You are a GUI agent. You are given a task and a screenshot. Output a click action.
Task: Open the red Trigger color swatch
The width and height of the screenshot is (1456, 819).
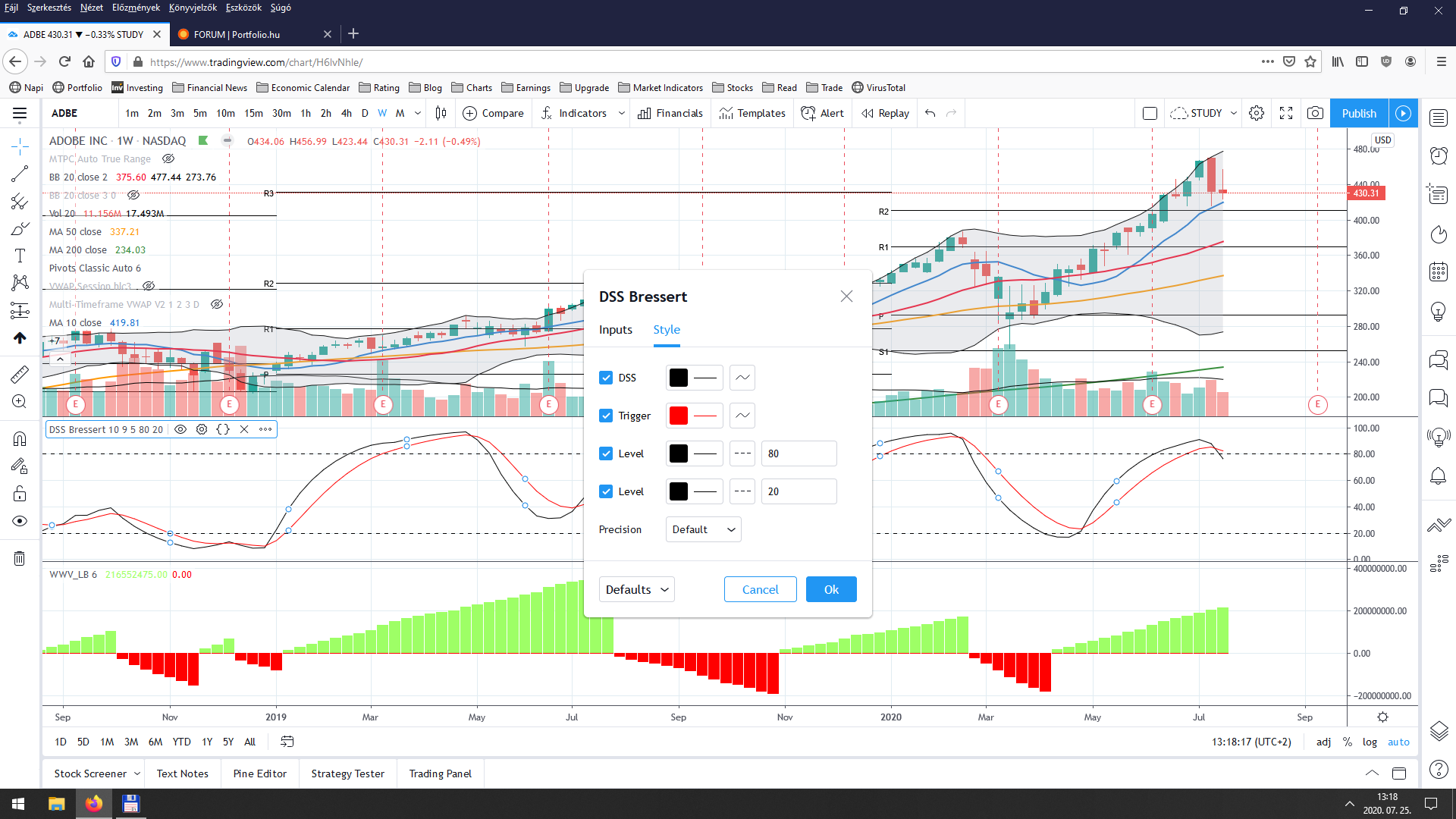[x=679, y=416]
